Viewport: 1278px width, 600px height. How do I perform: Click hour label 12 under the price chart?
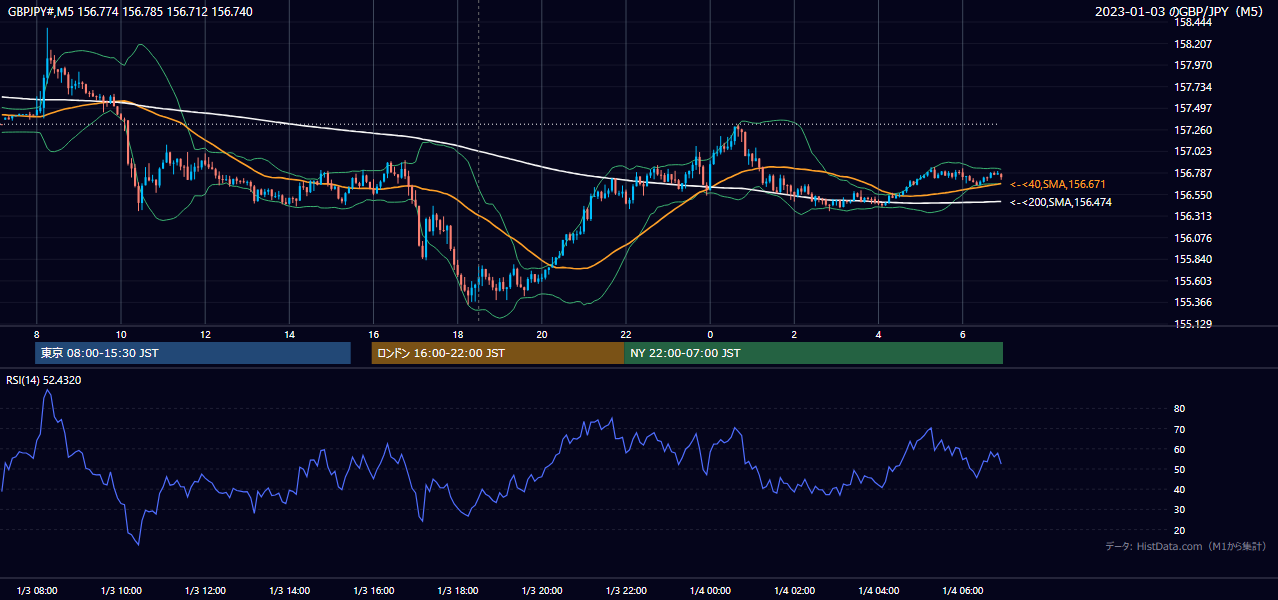tap(205, 334)
